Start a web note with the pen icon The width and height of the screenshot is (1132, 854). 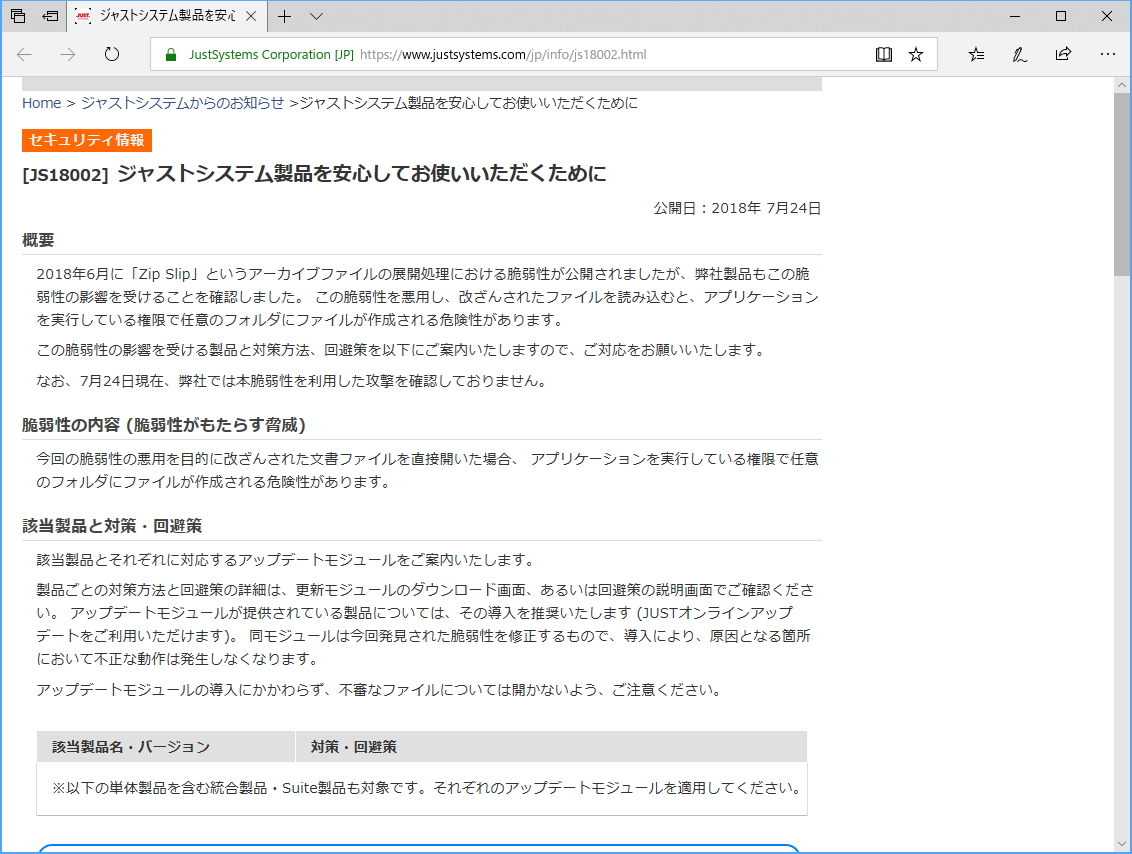point(1019,55)
